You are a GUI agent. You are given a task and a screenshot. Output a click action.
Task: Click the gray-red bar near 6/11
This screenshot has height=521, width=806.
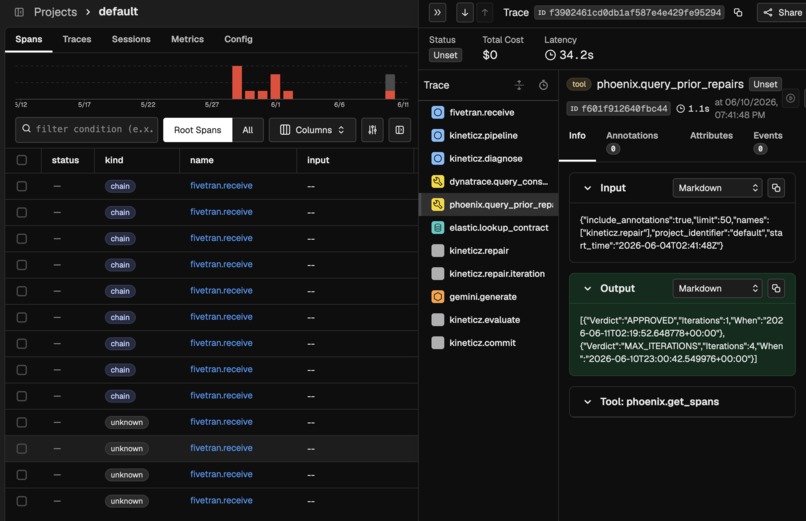coord(390,86)
